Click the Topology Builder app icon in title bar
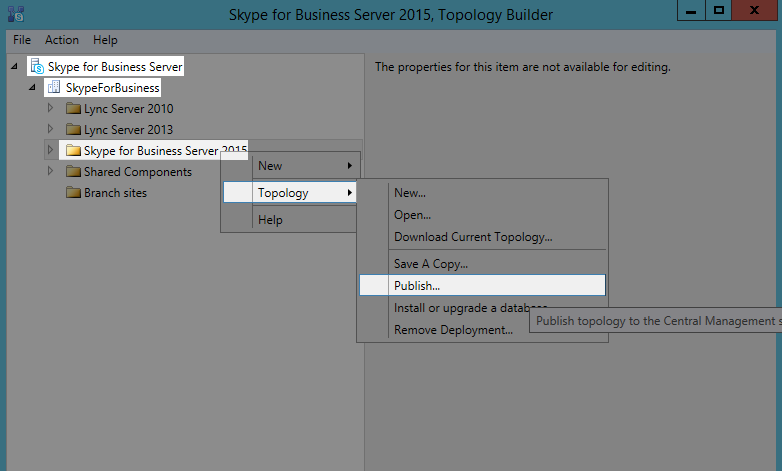Image resolution: width=782 pixels, height=471 pixels. click(x=16, y=14)
